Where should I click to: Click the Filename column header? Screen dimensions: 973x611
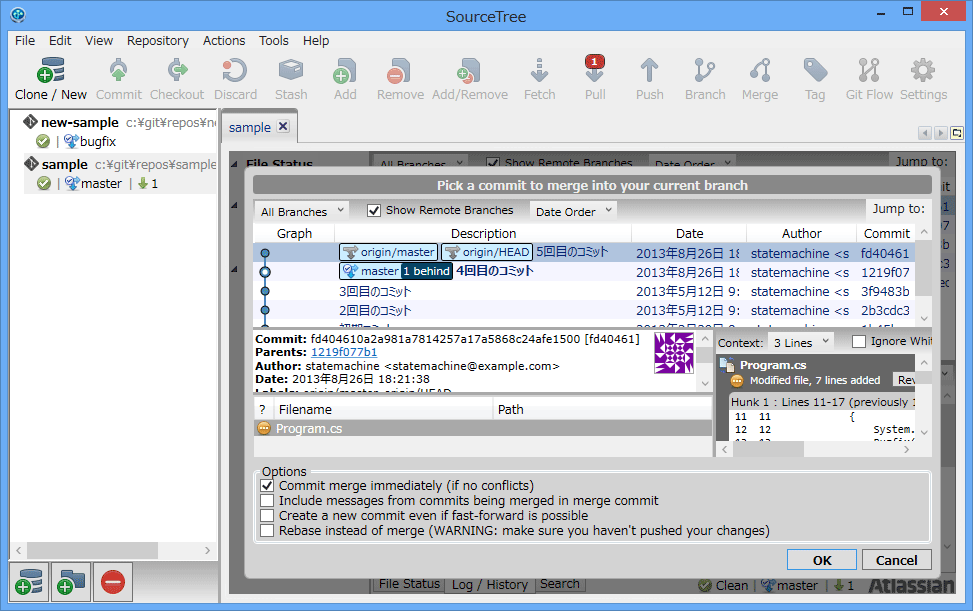(381, 409)
